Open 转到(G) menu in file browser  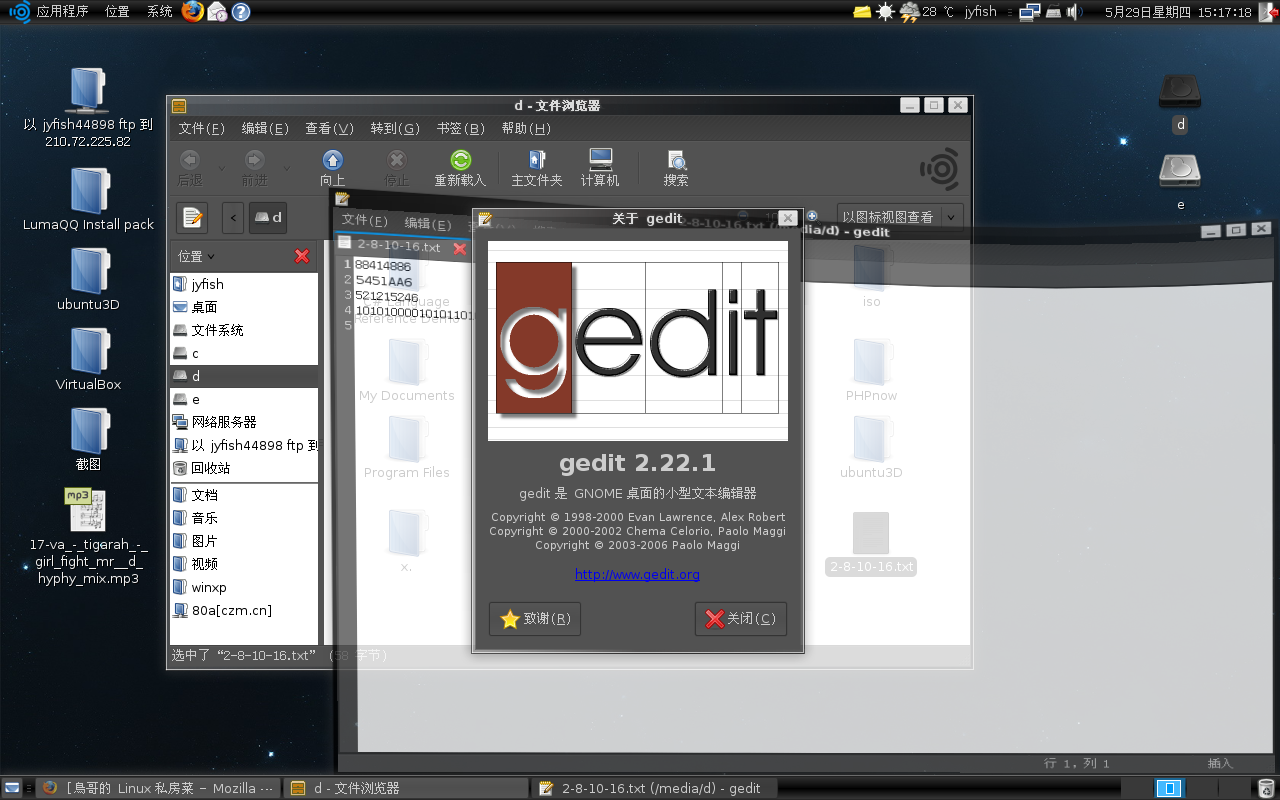(x=395, y=128)
